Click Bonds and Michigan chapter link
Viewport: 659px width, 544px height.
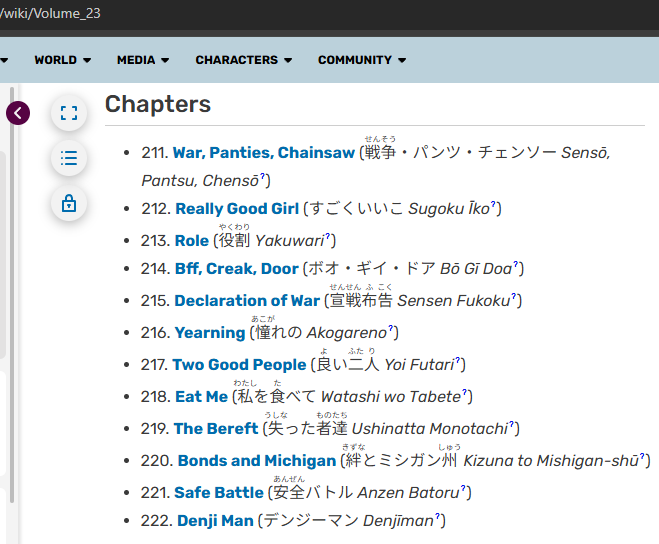pos(256,461)
